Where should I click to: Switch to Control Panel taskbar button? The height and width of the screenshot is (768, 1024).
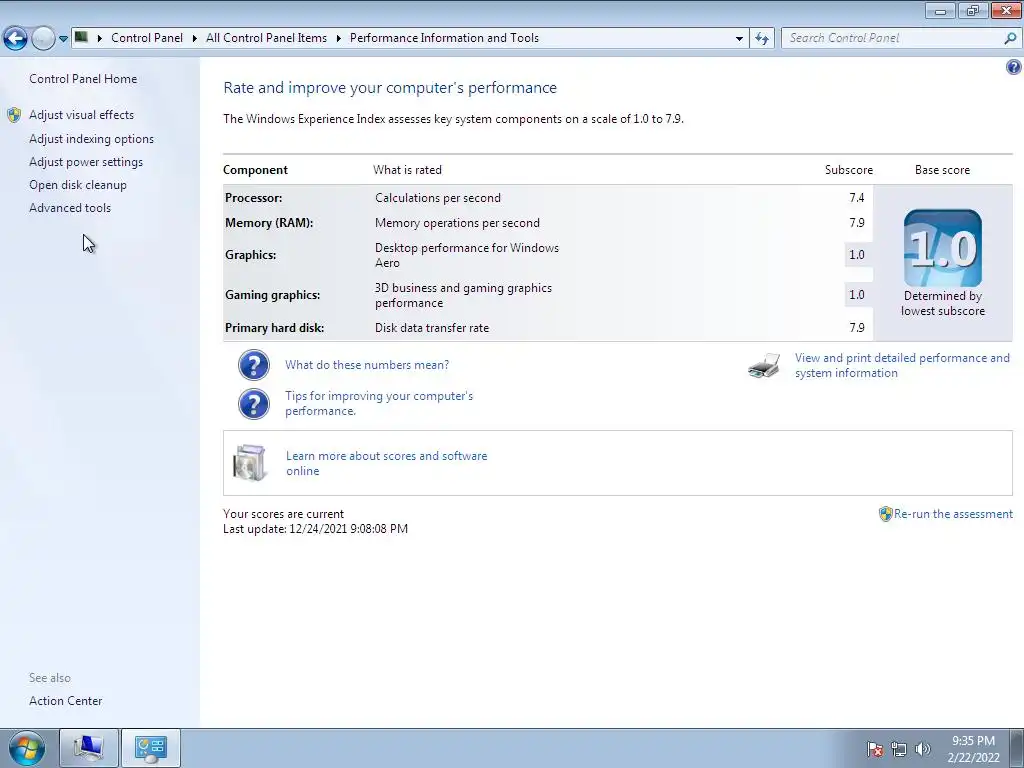pos(151,748)
